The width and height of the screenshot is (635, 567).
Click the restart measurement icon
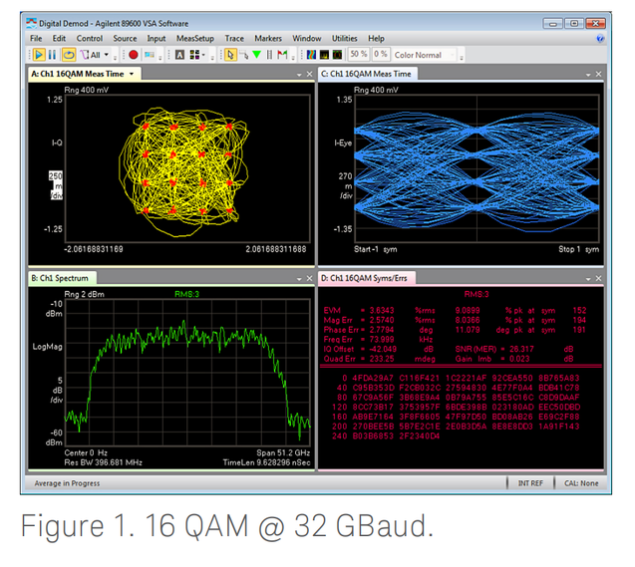tap(69, 54)
